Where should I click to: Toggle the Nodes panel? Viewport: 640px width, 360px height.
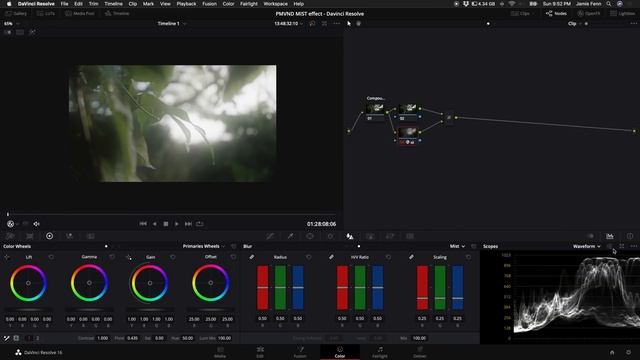(x=556, y=13)
